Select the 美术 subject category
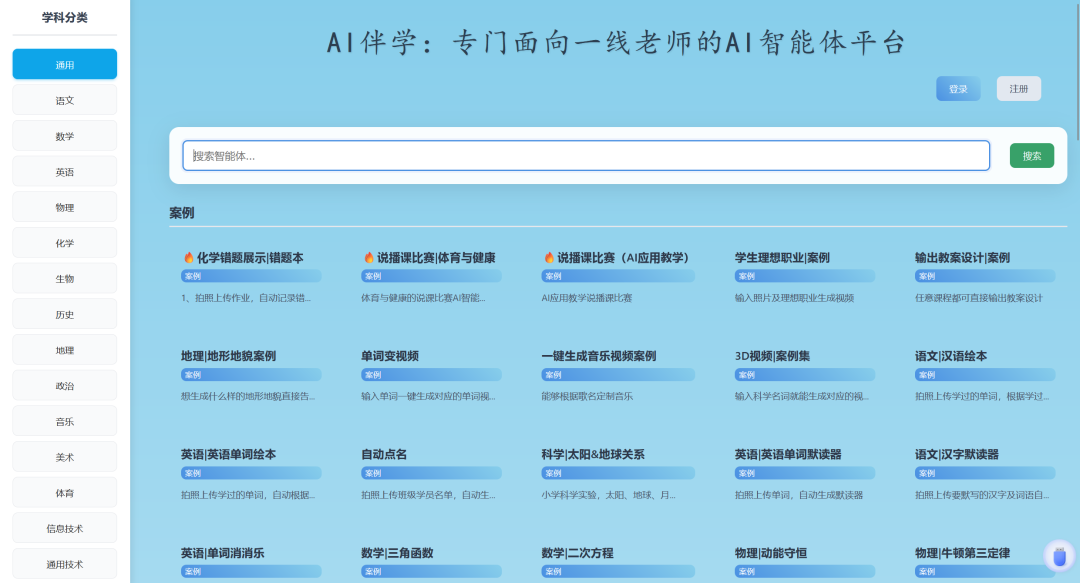The height and width of the screenshot is (583, 1080). coord(65,457)
